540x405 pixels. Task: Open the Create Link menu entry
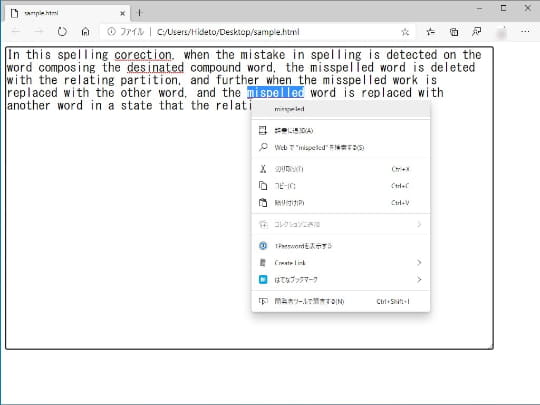click(x=341, y=263)
